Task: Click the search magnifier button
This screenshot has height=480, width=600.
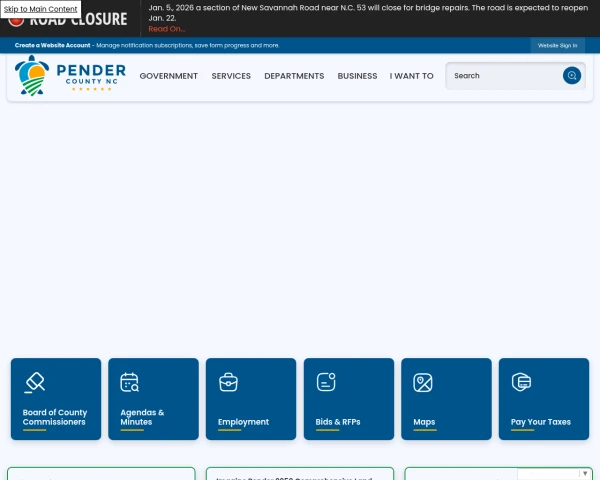Action: (x=571, y=76)
